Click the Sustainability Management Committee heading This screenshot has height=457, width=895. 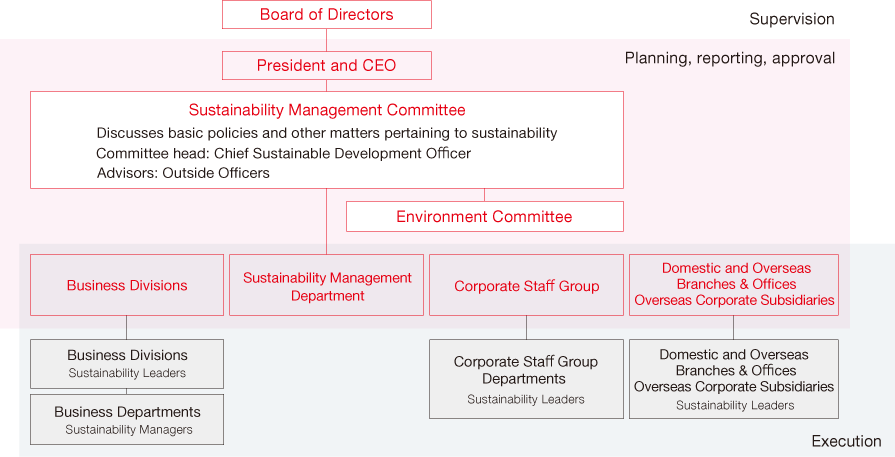click(x=327, y=110)
